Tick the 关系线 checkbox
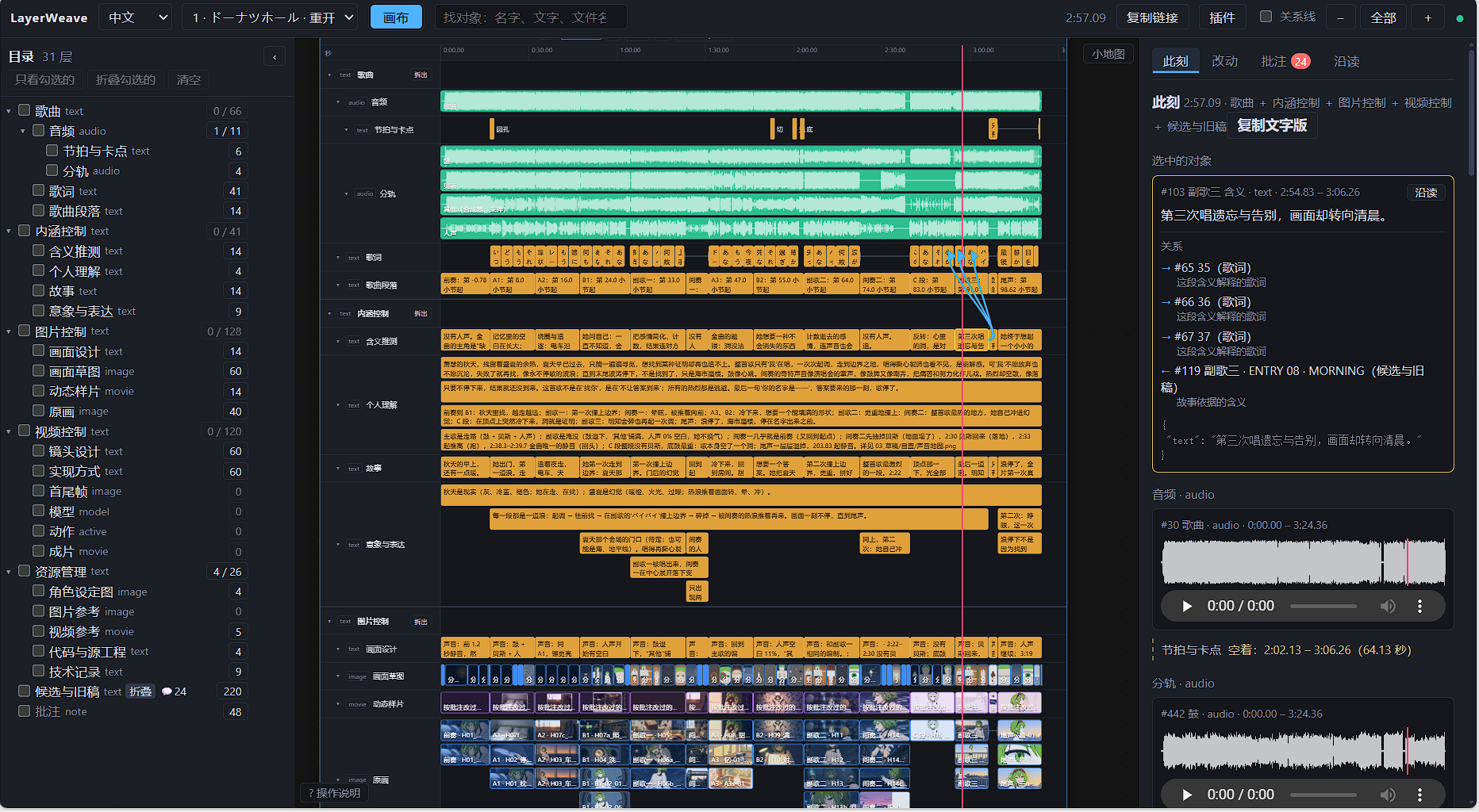The image size is (1479, 812). coord(1266,17)
